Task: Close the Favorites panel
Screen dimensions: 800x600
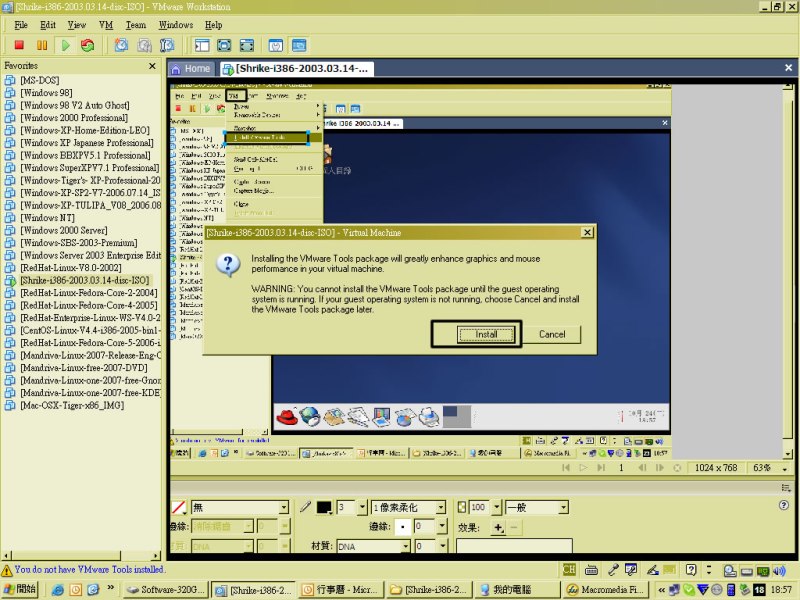Action: click(152, 66)
